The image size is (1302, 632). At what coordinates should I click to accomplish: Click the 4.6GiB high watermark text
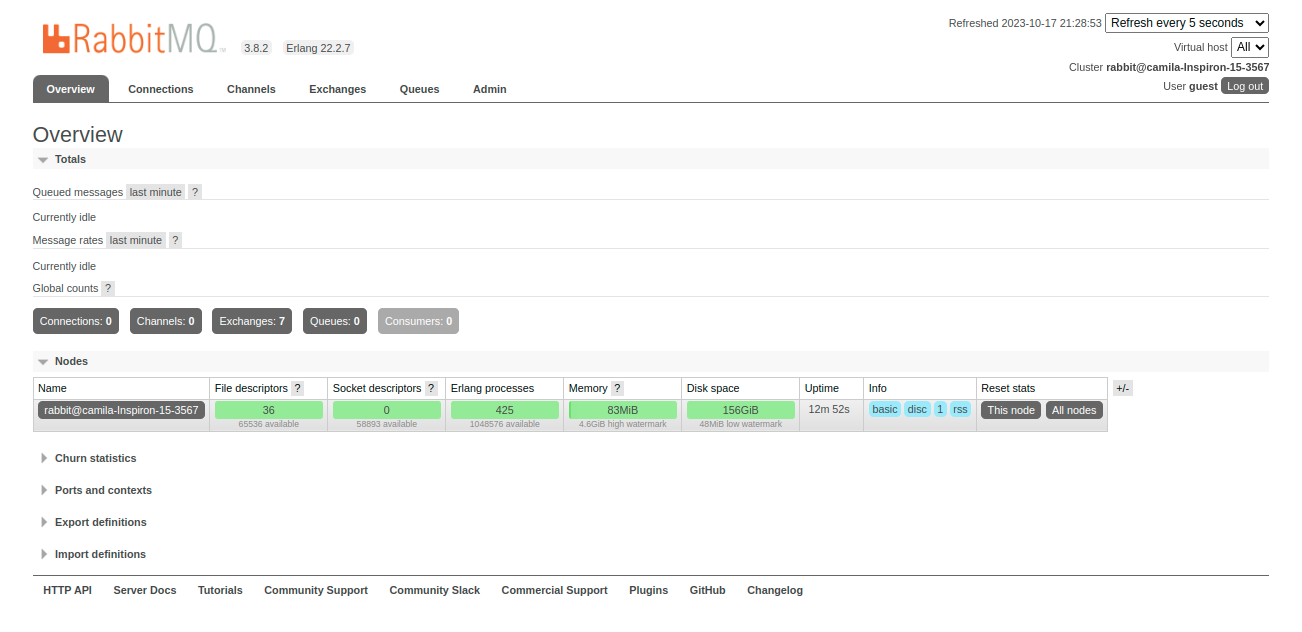(623, 424)
